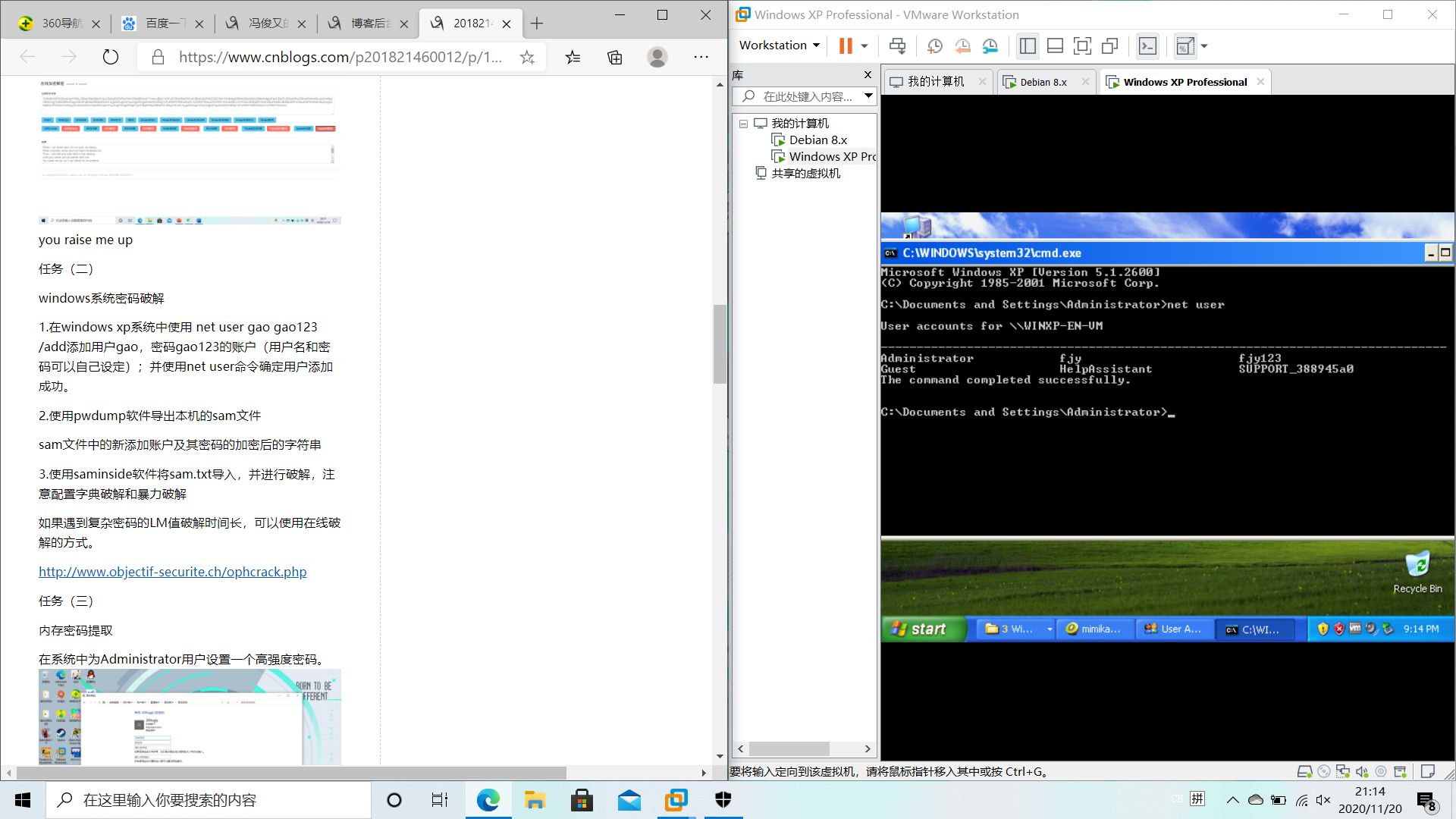The height and width of the screenshot is (819, 1456).
Task: Switch to Unity mode
Action: pyautogui.click(x=1110, y=46)
